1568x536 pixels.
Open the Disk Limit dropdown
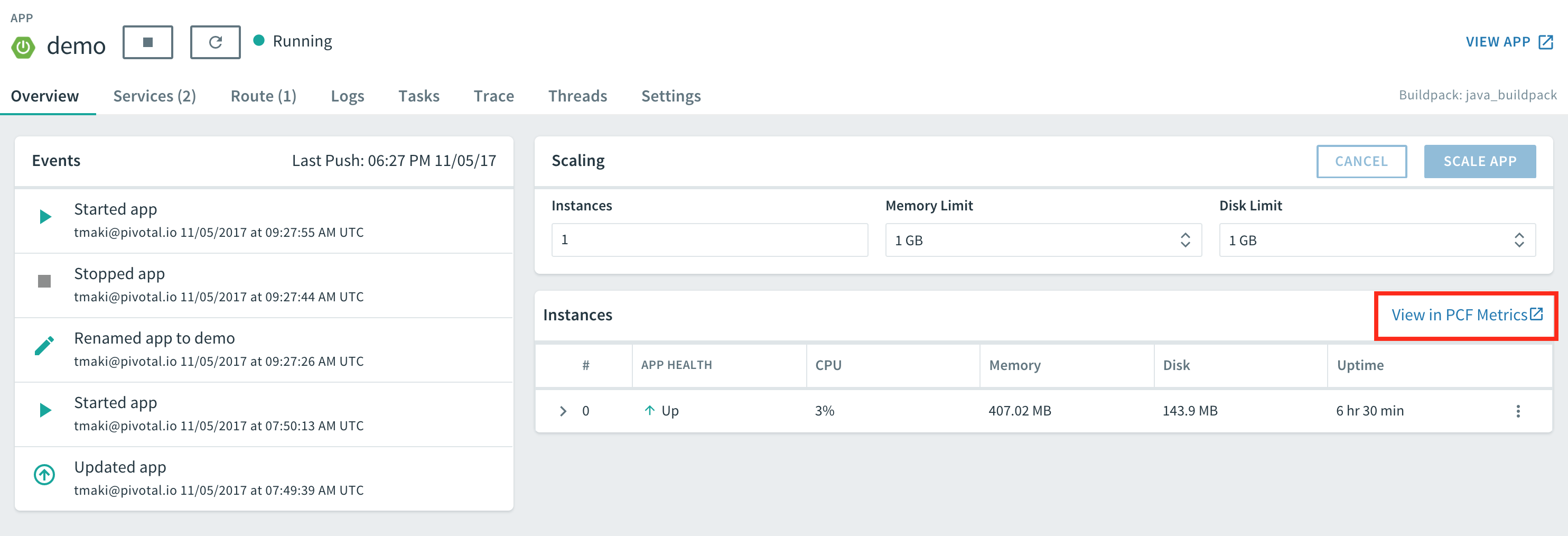tap(1376, 240)
